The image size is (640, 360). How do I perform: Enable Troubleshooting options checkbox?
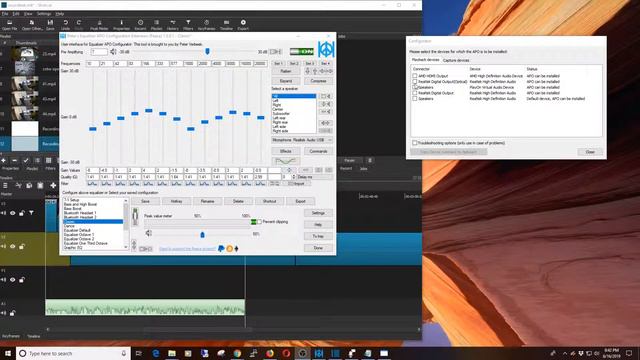(415, 143)
